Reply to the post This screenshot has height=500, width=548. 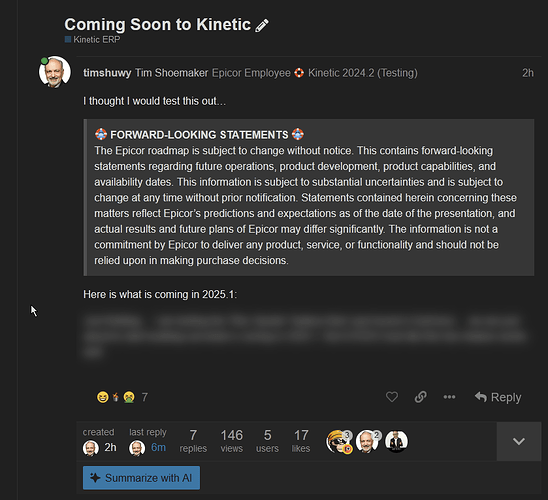click(x=498, y=397)
